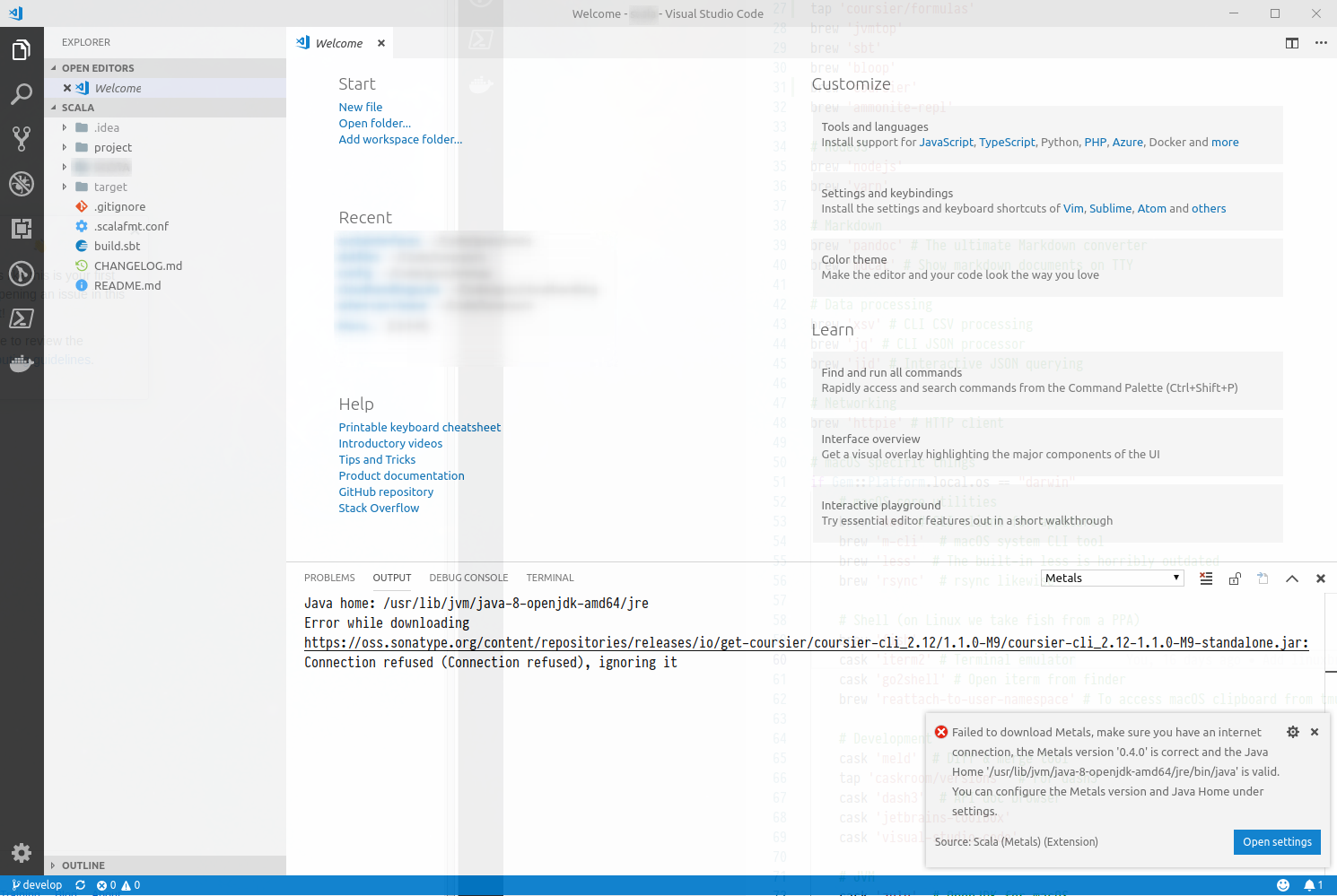This screenshot has width=1337, height=896.
Task: Click the develop branch in status bar
Action: (37, 885)
